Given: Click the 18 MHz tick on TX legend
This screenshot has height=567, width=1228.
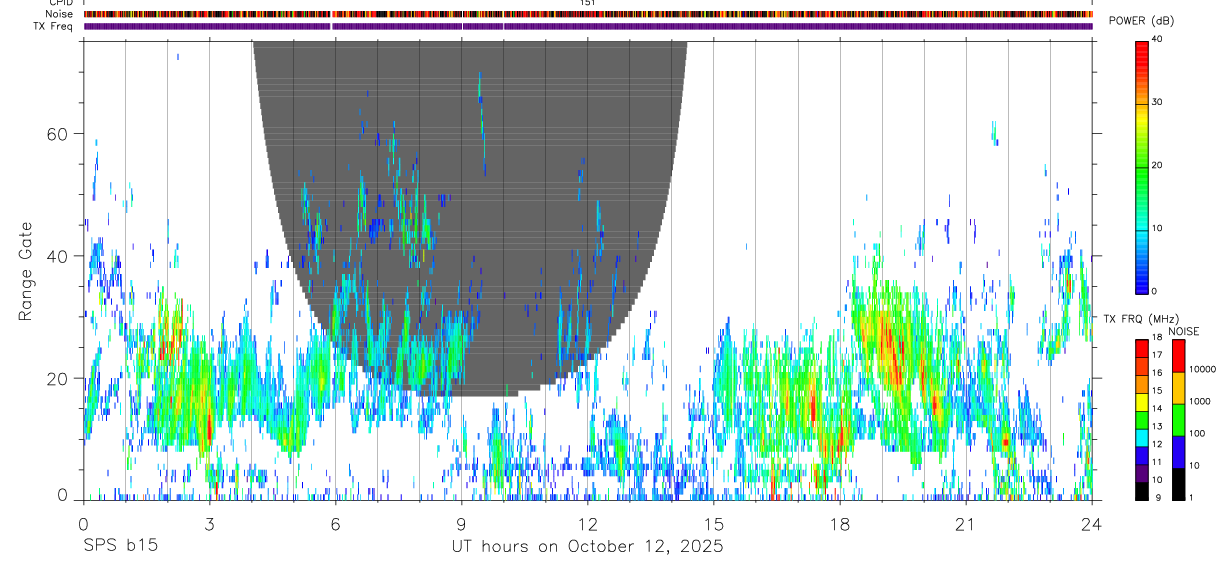Looking at the screenshot, I should 1156,337.
